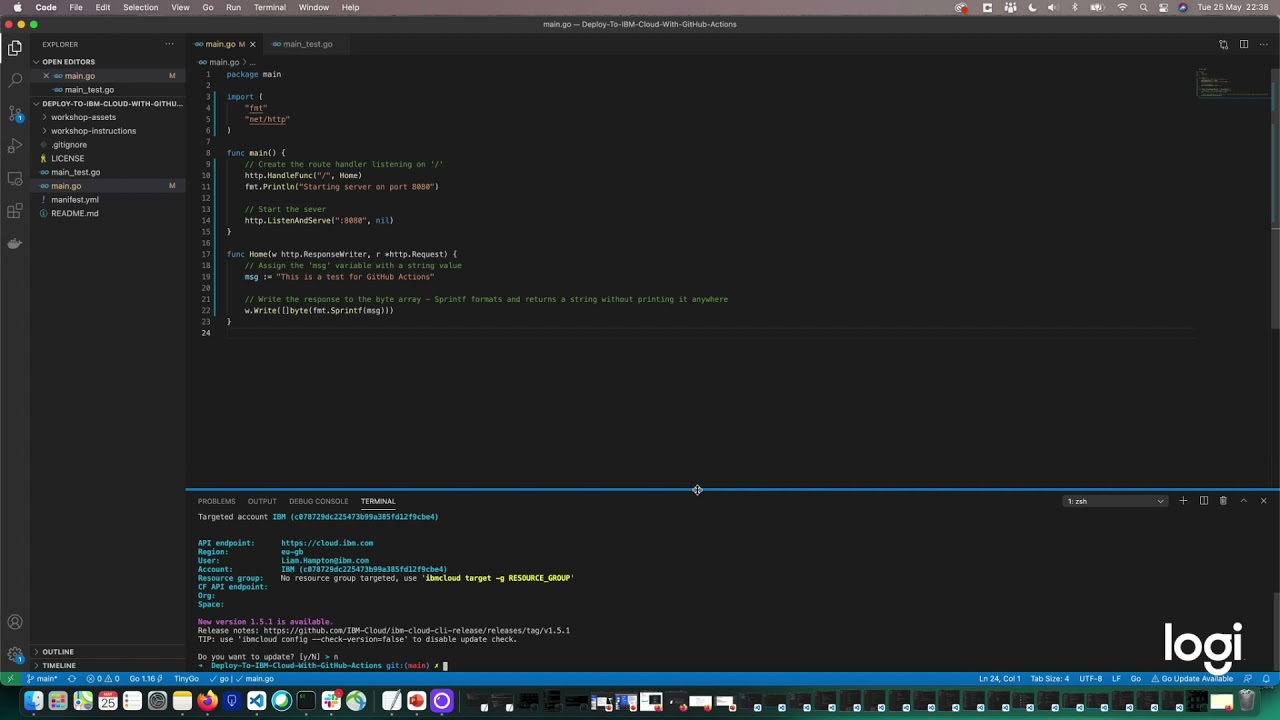Change Tab Size: 4 indentation setting

pos(1050,679)
